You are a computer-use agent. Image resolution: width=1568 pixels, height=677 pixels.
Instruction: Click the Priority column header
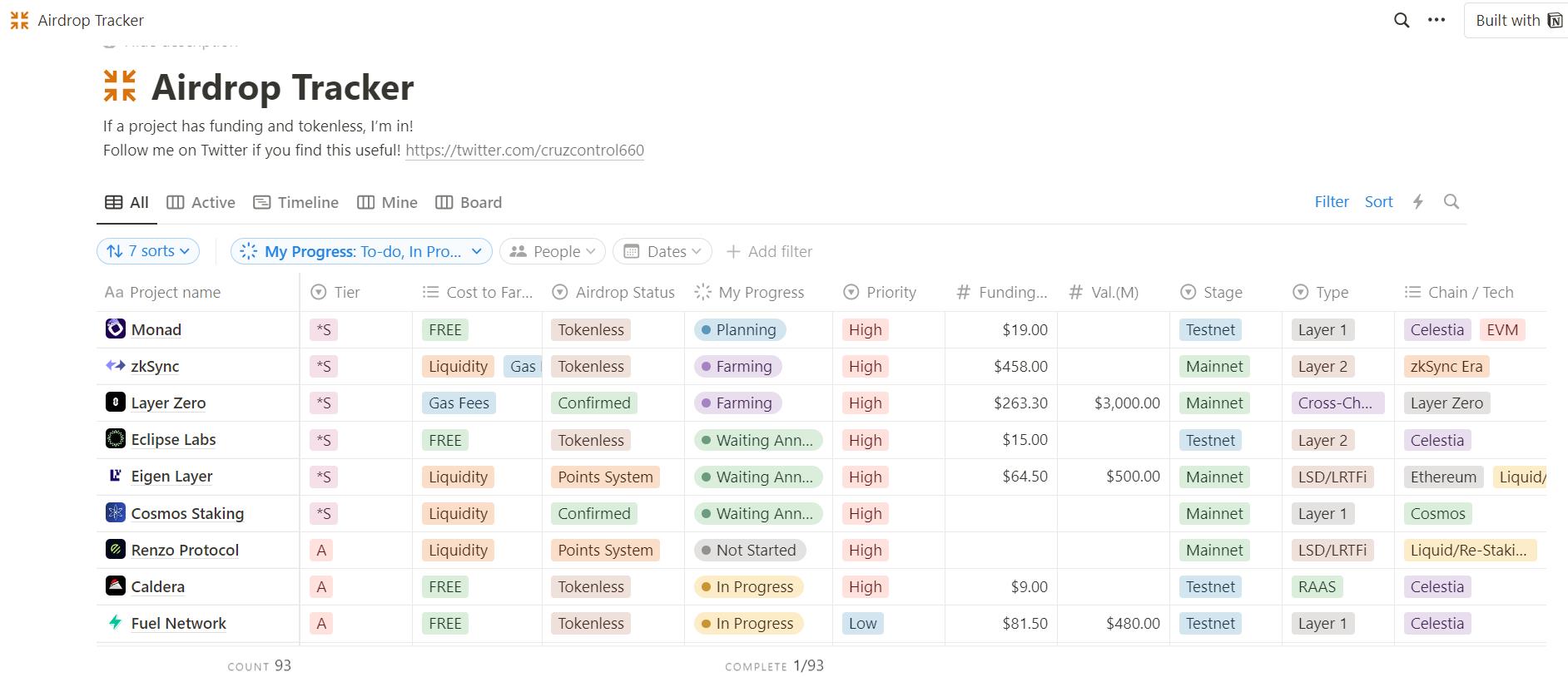pos(890,293)
